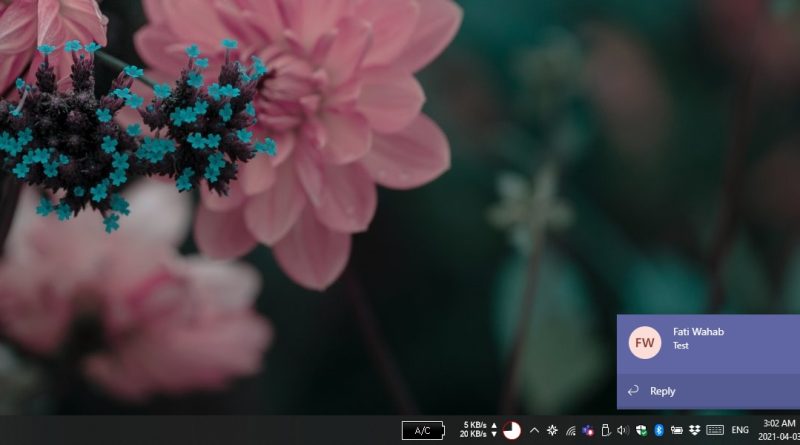800x445 pixels.
Task: Open the Dropbox tray icon
Action: pos(694,431)
